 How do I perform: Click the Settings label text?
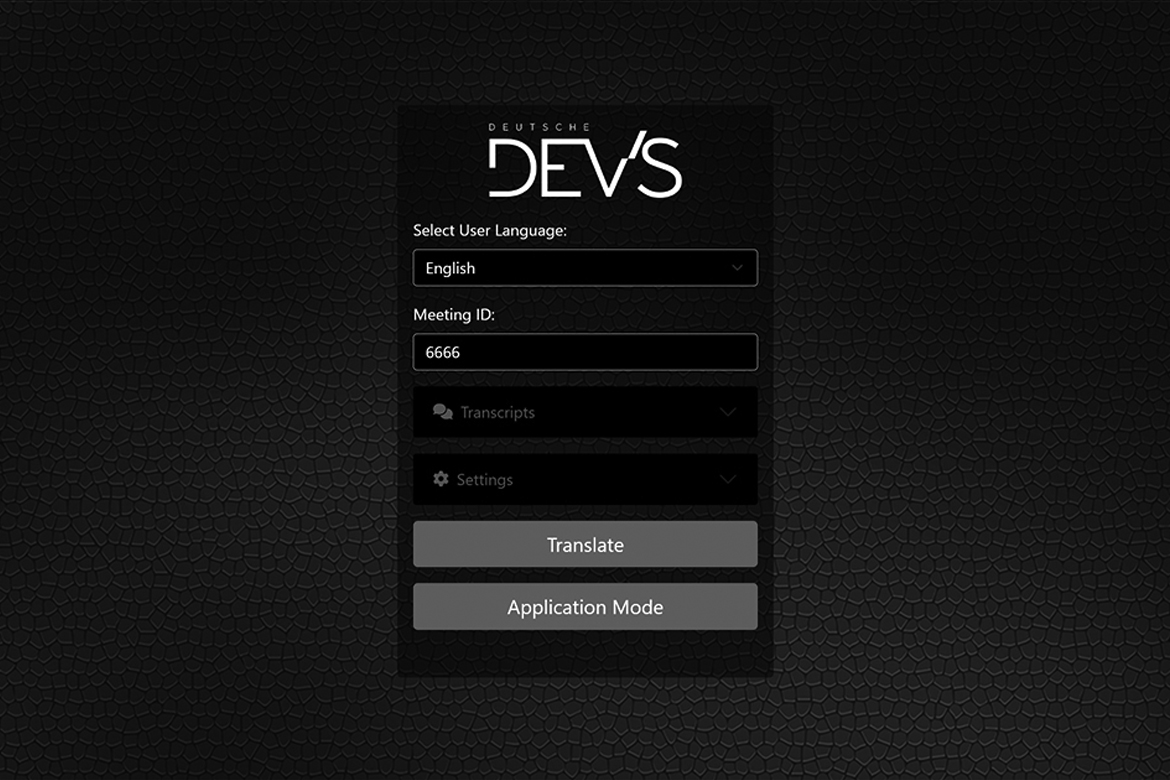click(x=484, y=480)
